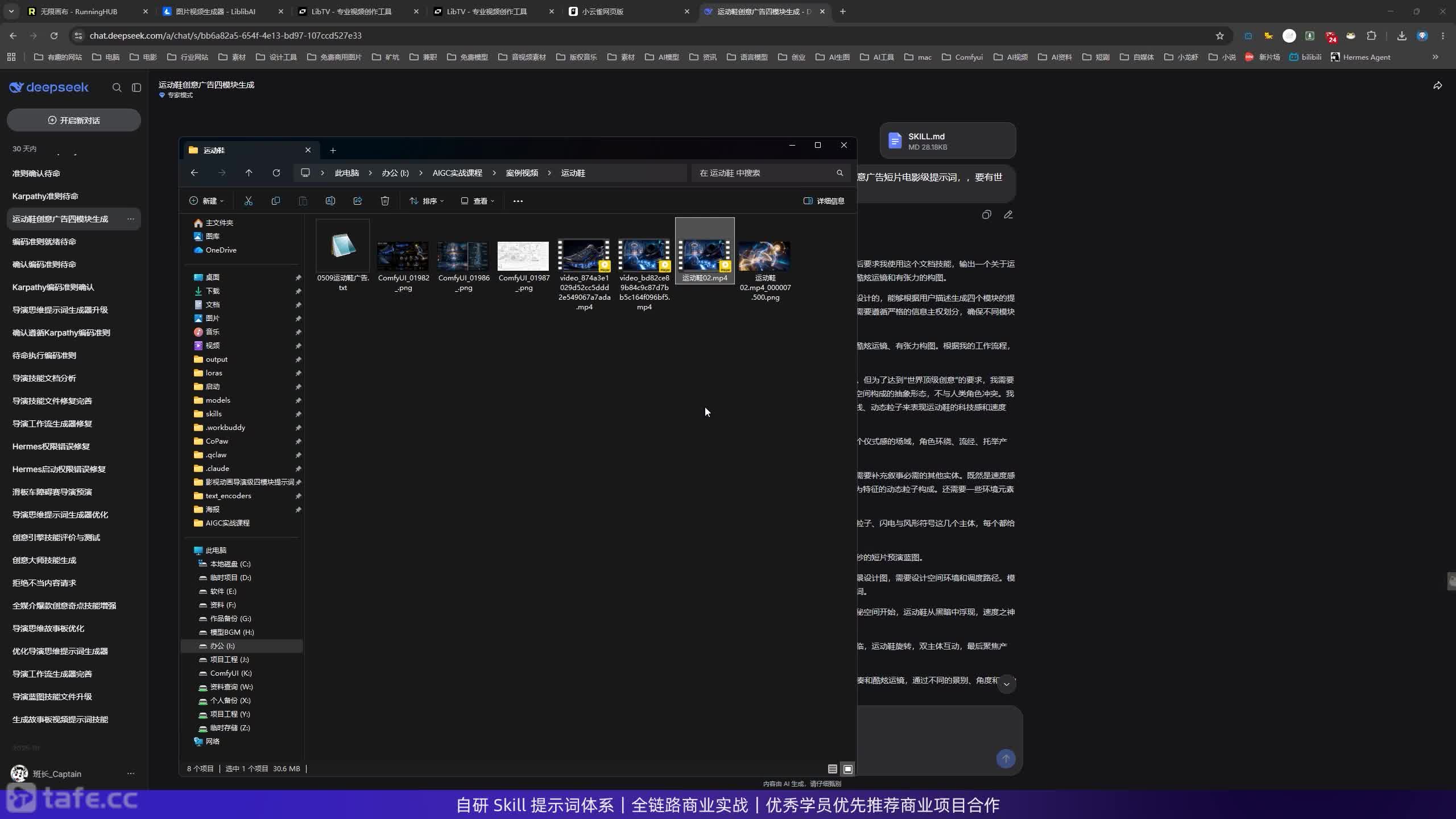
Task: Click search magnifier in Explorer search box
Action: pos(840,173)
